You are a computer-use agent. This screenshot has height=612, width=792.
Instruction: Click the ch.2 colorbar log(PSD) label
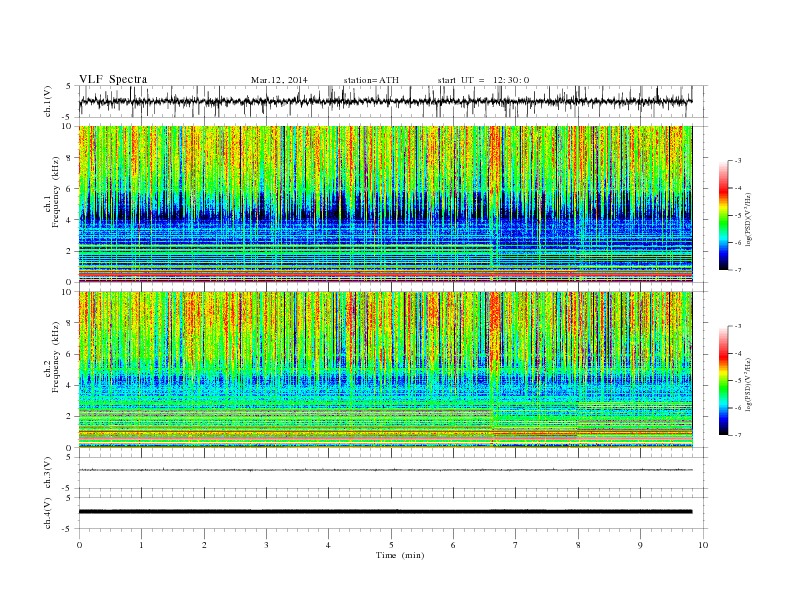click(750, 383)
